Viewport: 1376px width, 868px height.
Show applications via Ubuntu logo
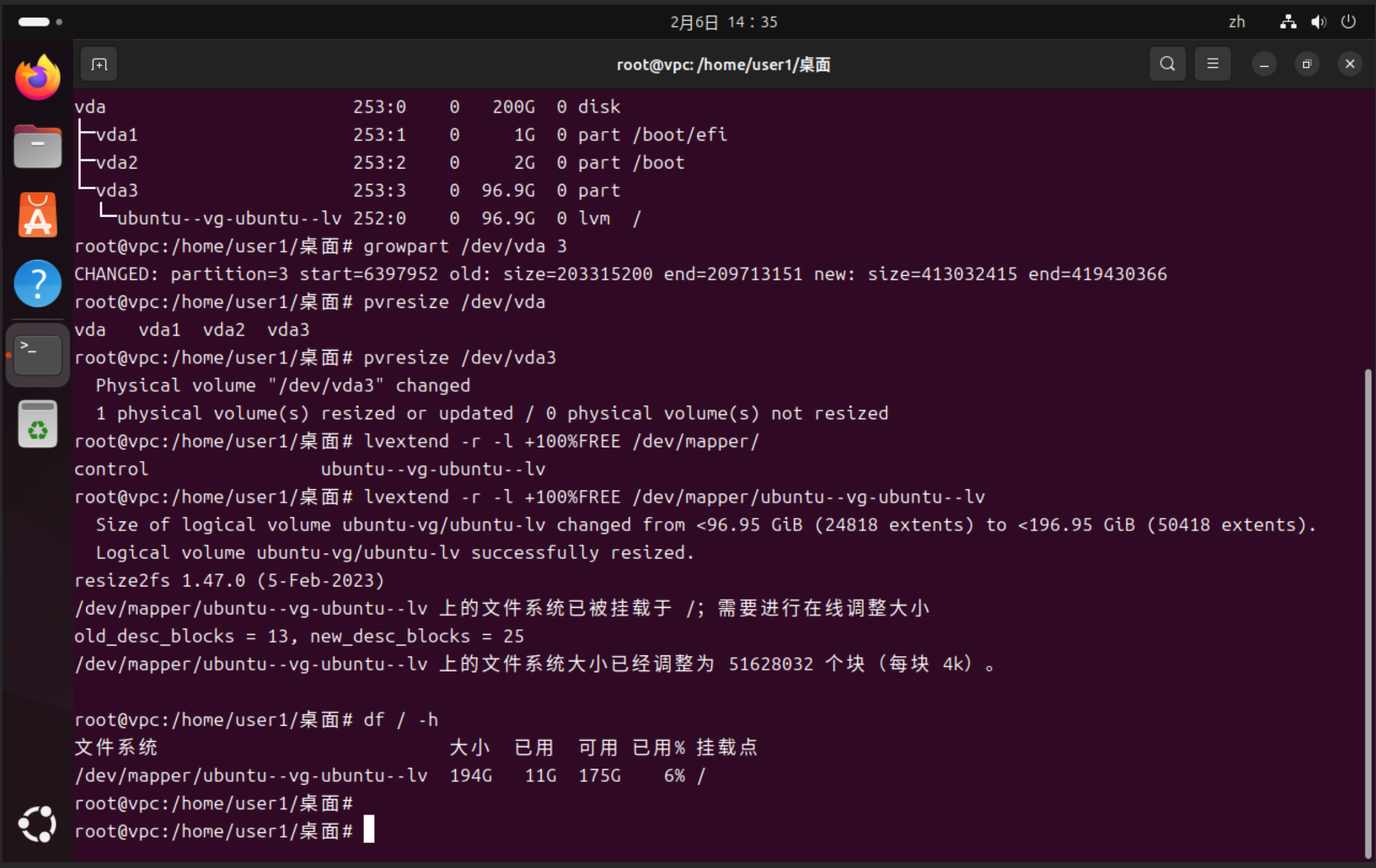[x=38, y=824]
